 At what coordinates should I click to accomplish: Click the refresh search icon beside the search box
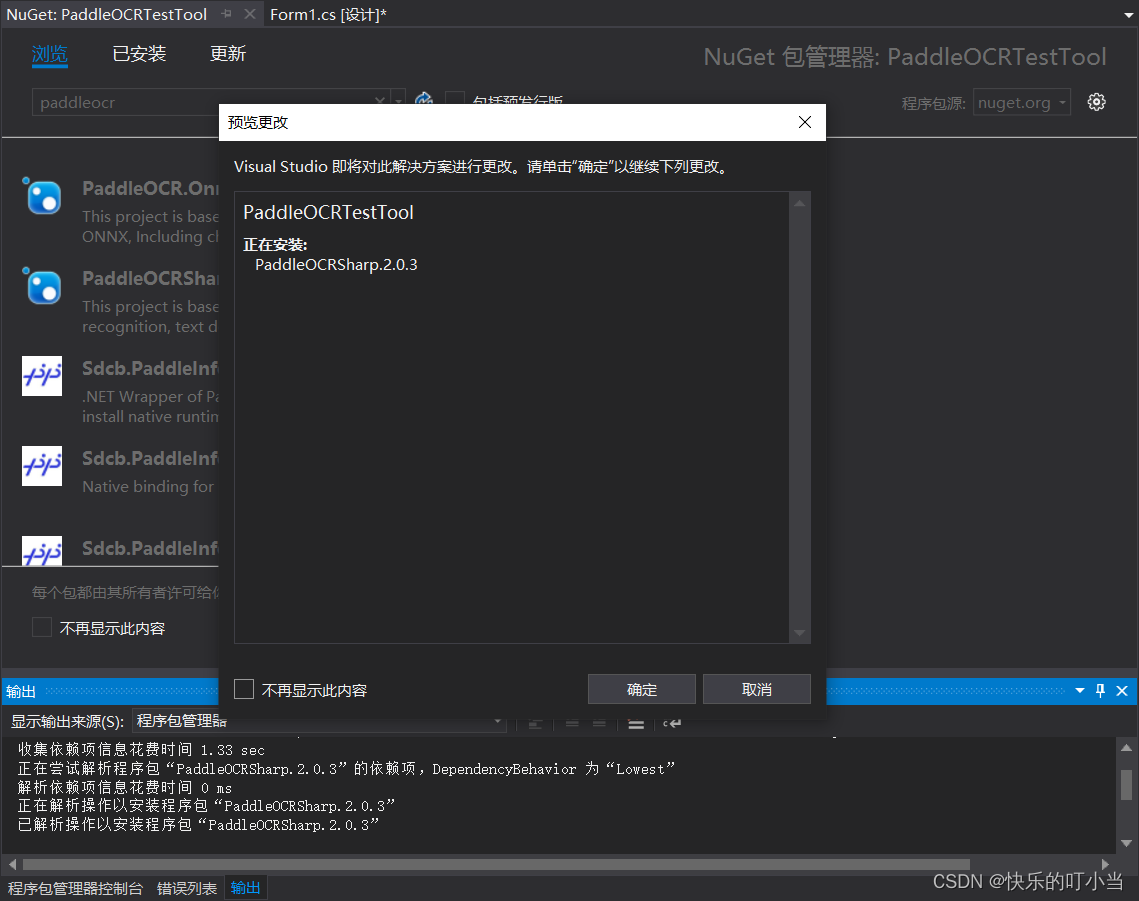(x=423, y=101)
